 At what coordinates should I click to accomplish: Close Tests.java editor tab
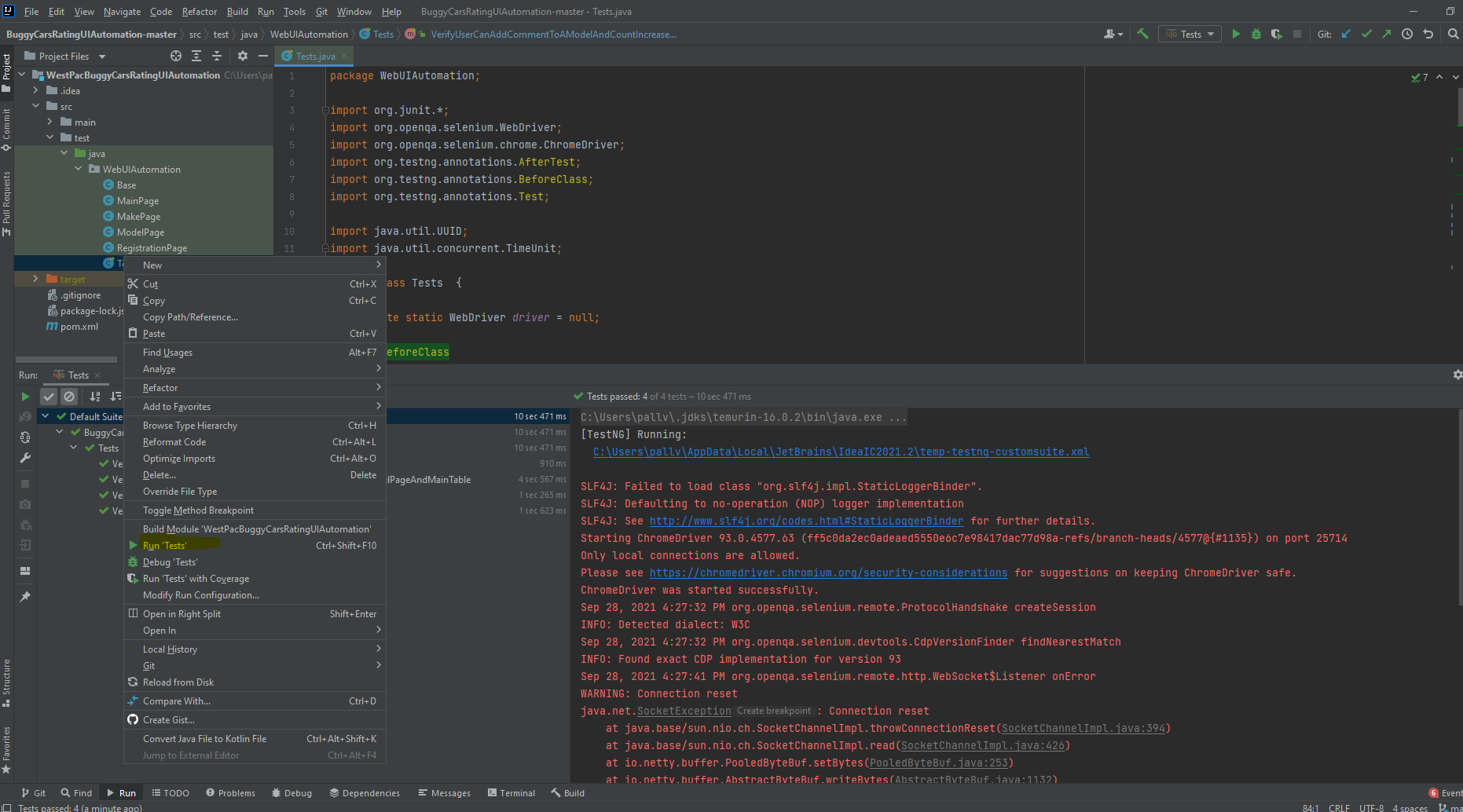[344, 56]
